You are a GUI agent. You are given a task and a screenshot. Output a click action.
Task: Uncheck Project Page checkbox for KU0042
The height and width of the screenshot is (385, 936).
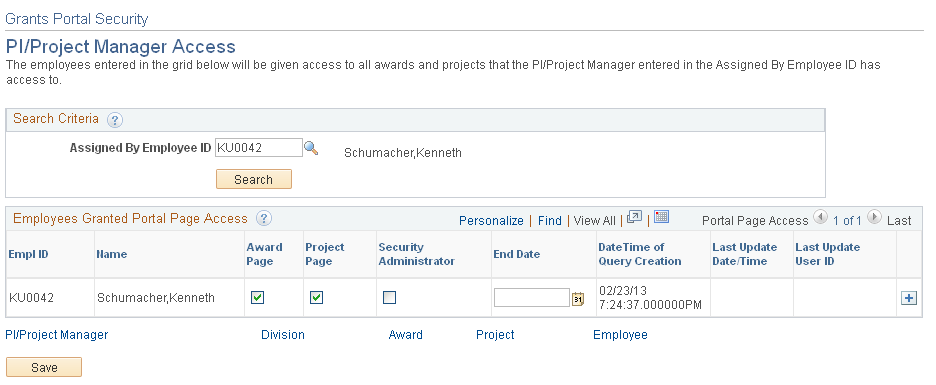(x=316, y=297)
